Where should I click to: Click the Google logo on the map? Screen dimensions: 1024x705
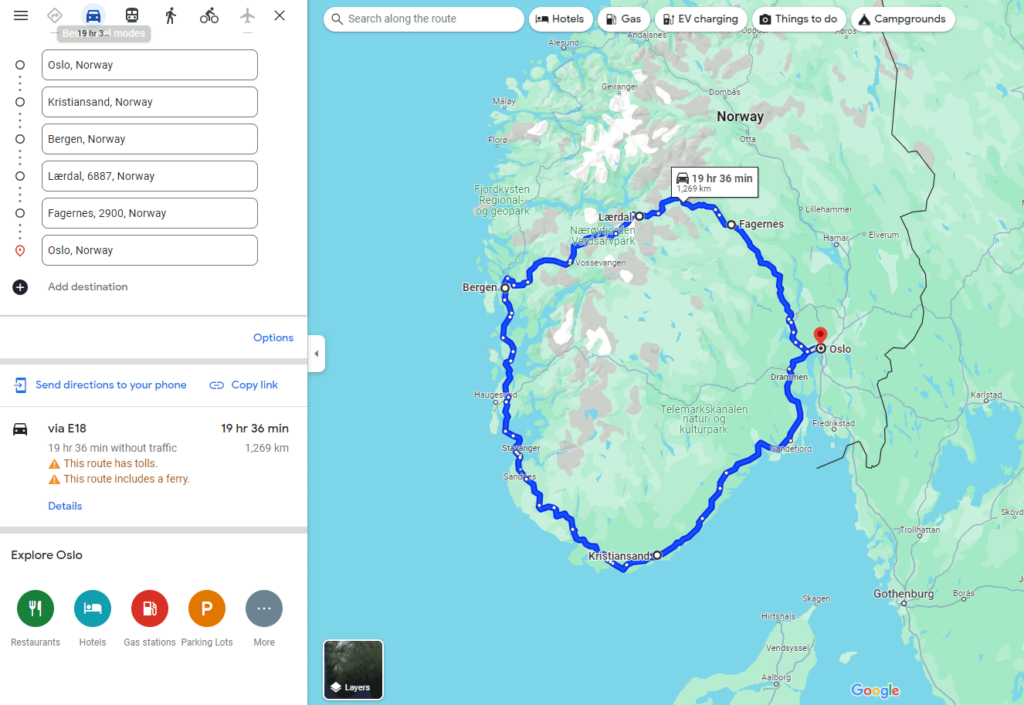[874, 691]
